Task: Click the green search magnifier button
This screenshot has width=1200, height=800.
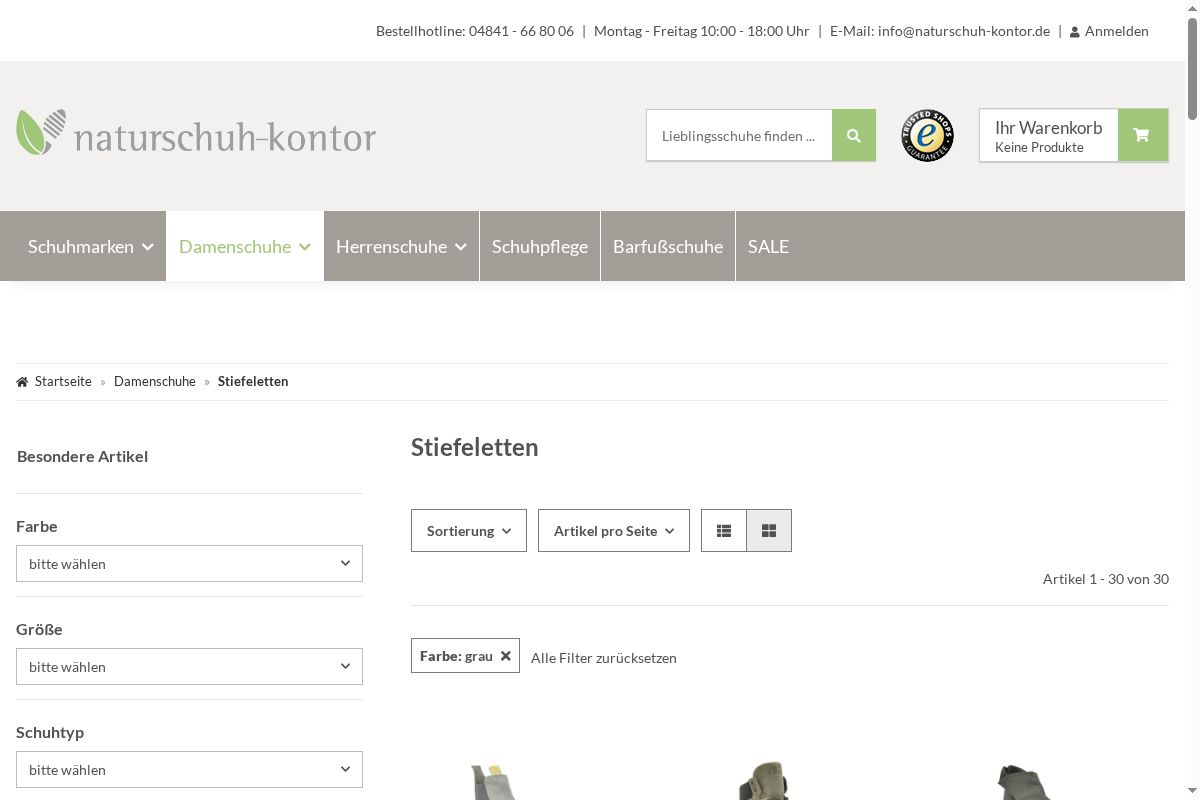Action: [853, 136]
